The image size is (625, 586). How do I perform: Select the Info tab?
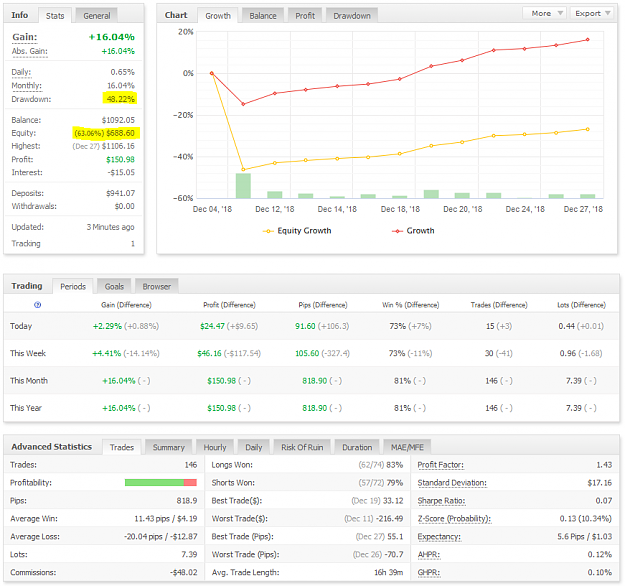pos(20,15)
